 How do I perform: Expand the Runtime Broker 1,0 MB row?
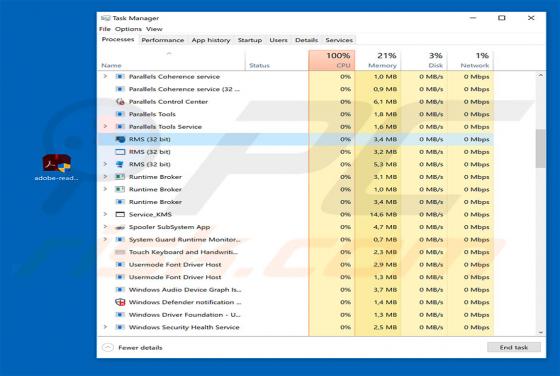105,189
